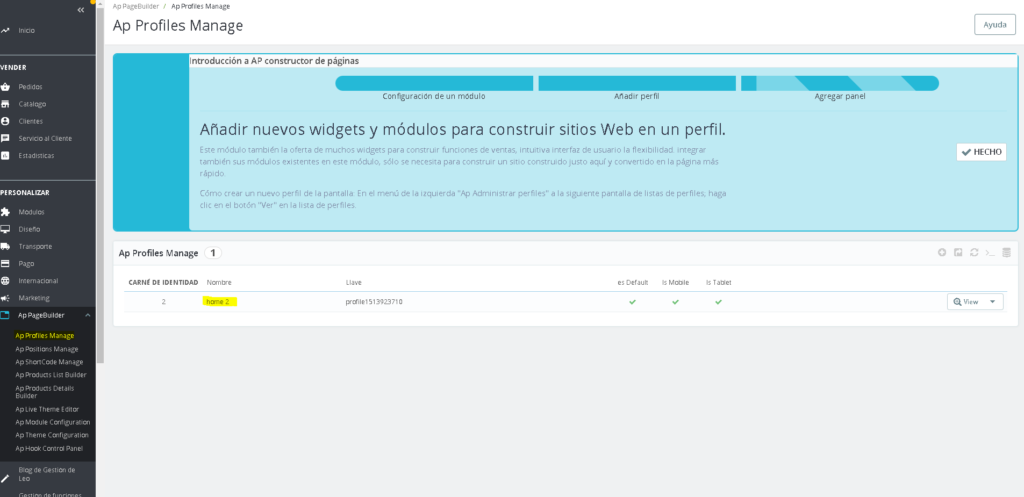Open Ap Products Details Builder

coord(45,392)
